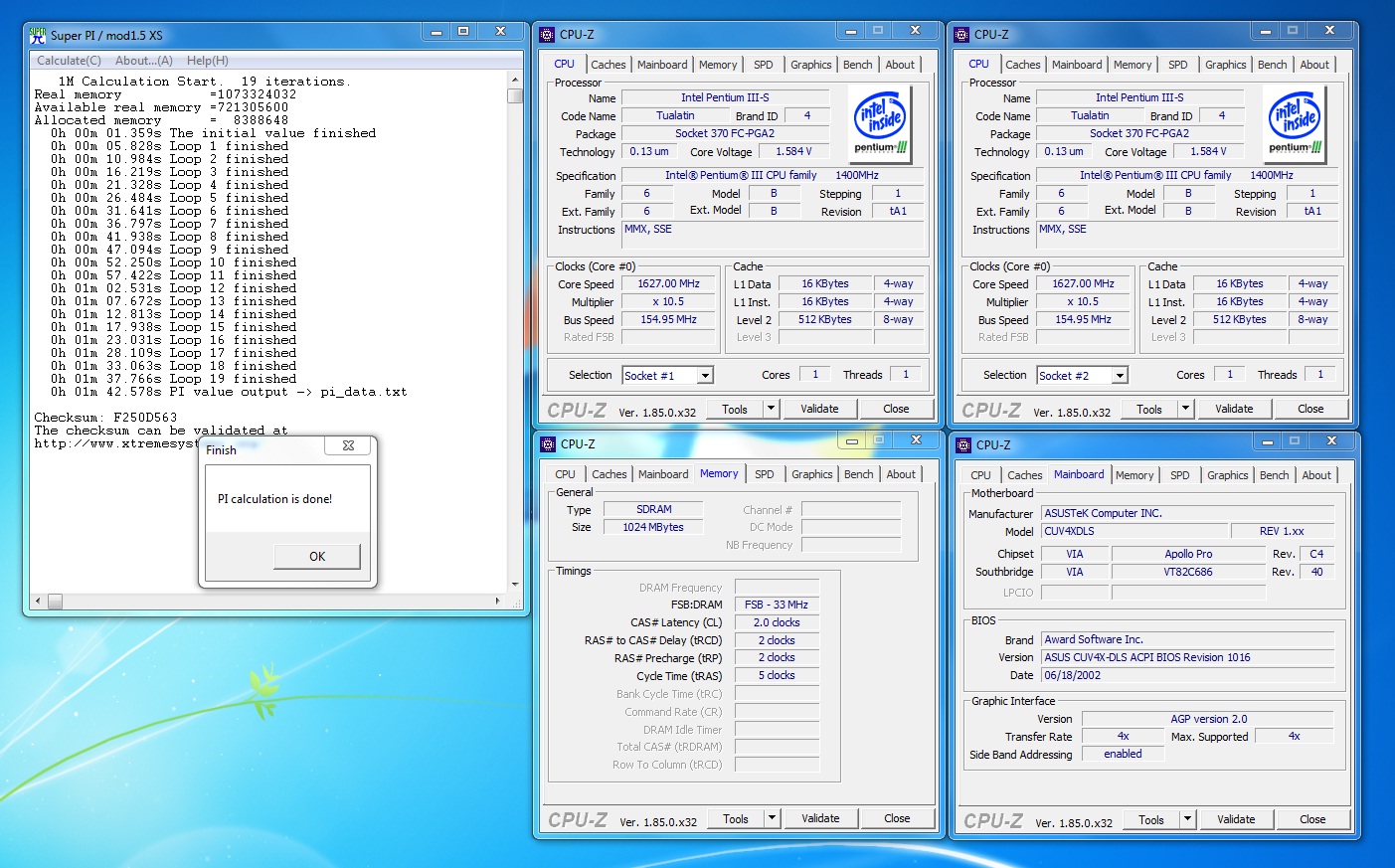Viewport: 1395px width, 868px height.
Task: Click Core Speed value in Socket #1 window
Action: (668, 283)
